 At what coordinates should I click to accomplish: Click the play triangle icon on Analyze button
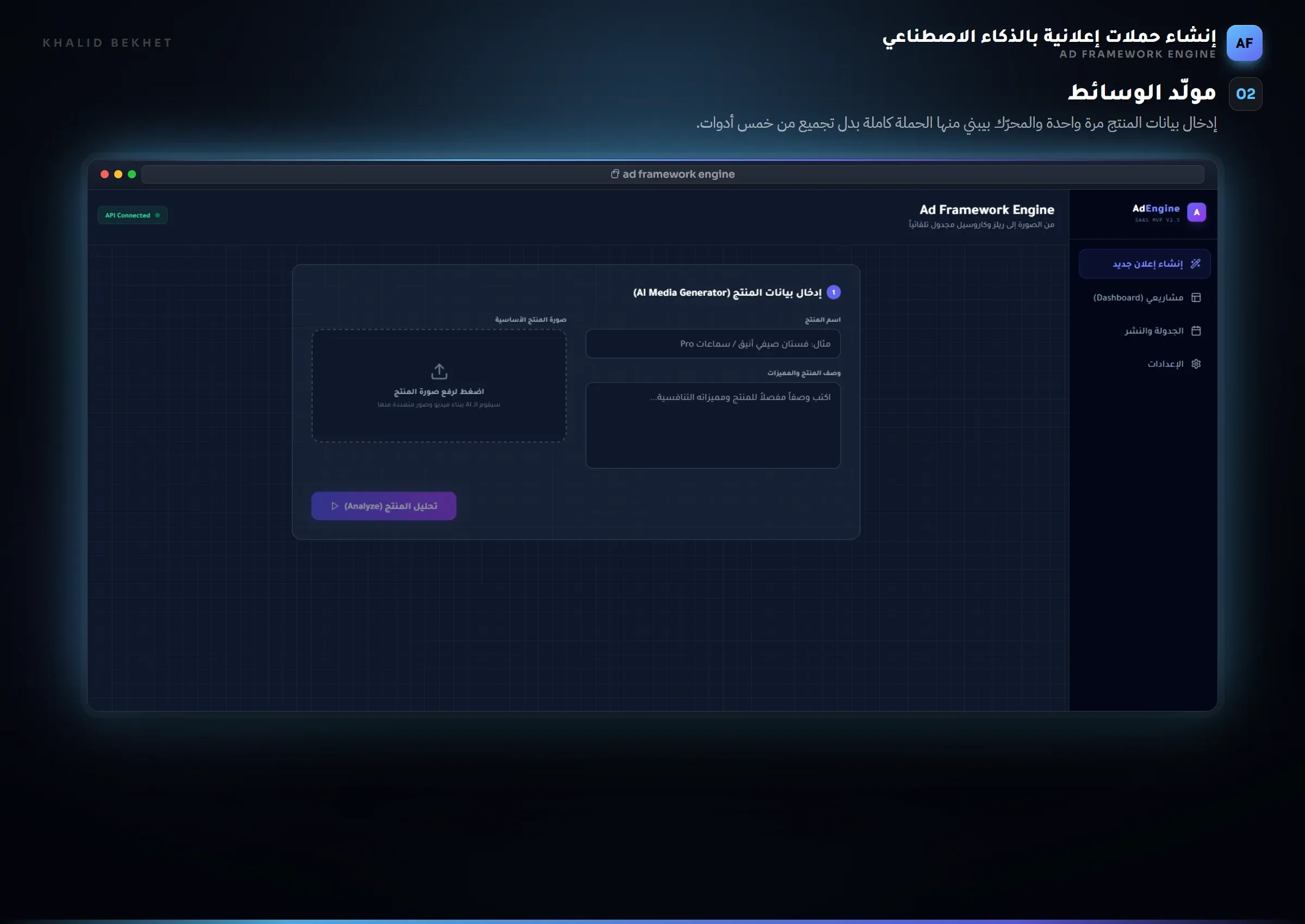point(334,506)
